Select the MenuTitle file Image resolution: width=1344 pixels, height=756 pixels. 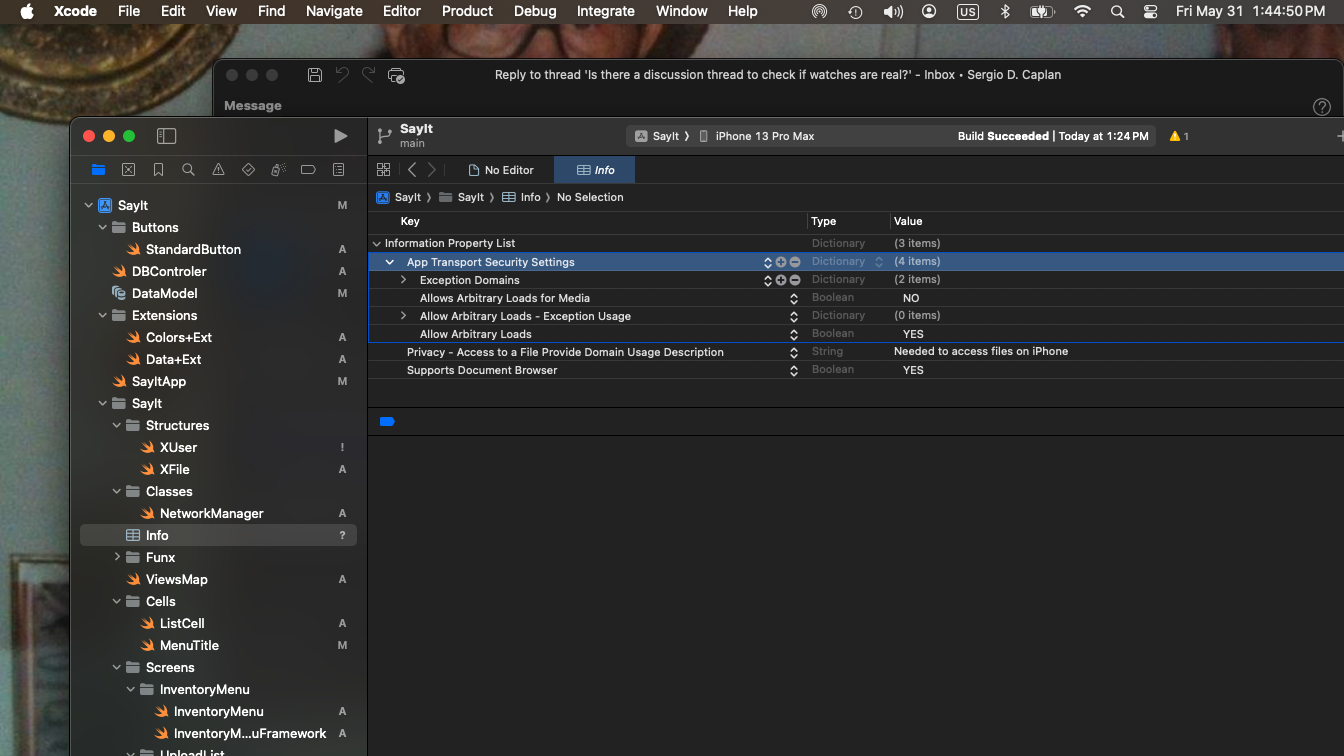[x=189, y=646]
